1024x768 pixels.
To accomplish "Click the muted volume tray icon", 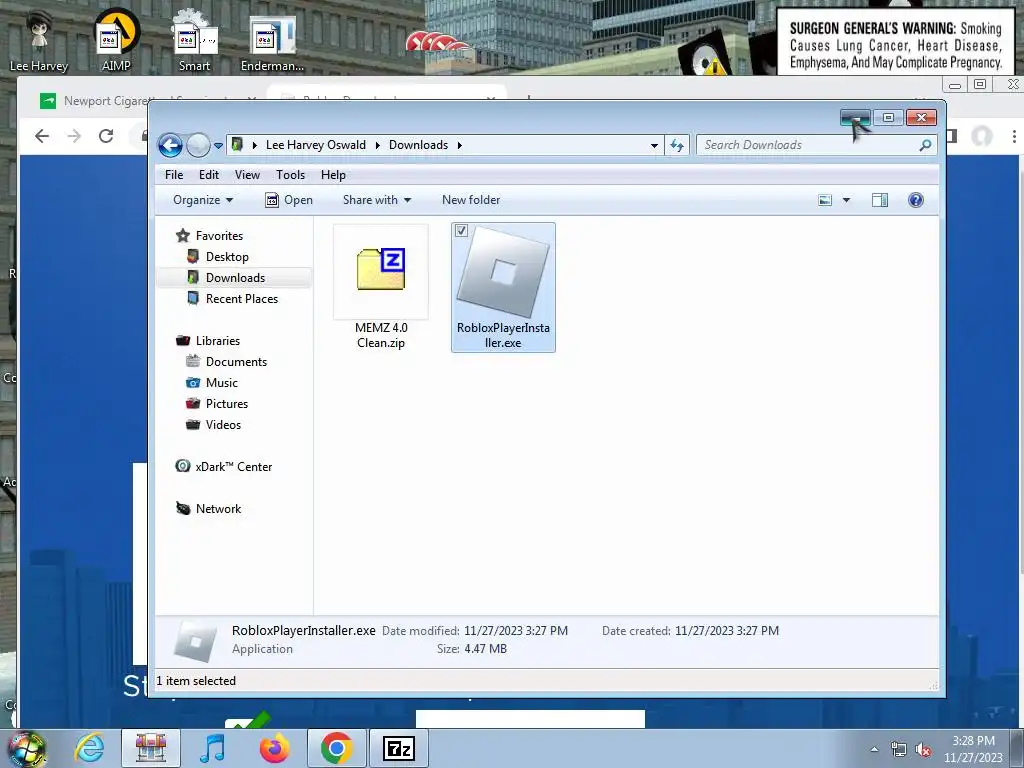I will (923, 750).
